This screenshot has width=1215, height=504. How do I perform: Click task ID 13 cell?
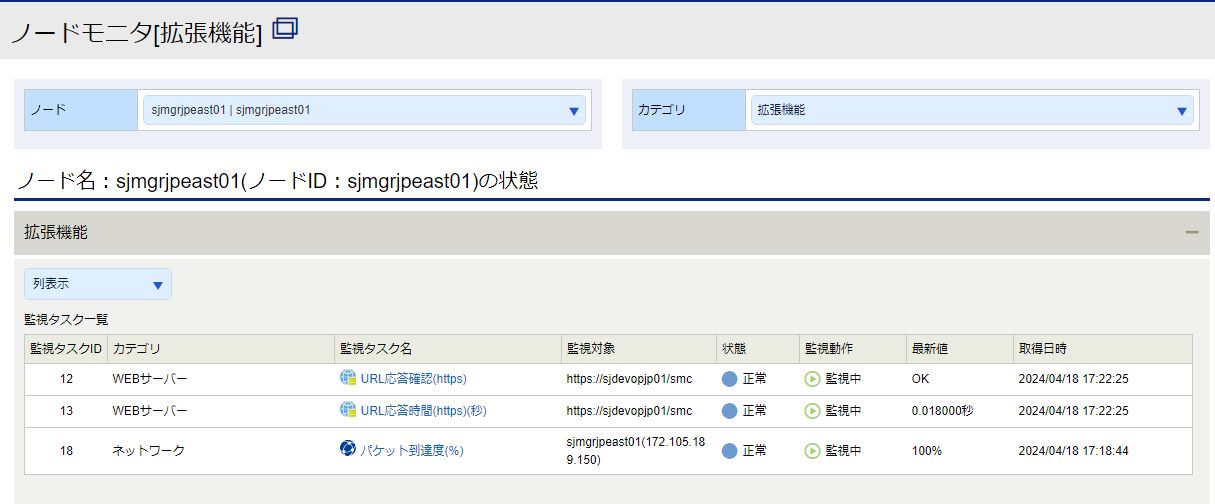(x=66, y=411)
